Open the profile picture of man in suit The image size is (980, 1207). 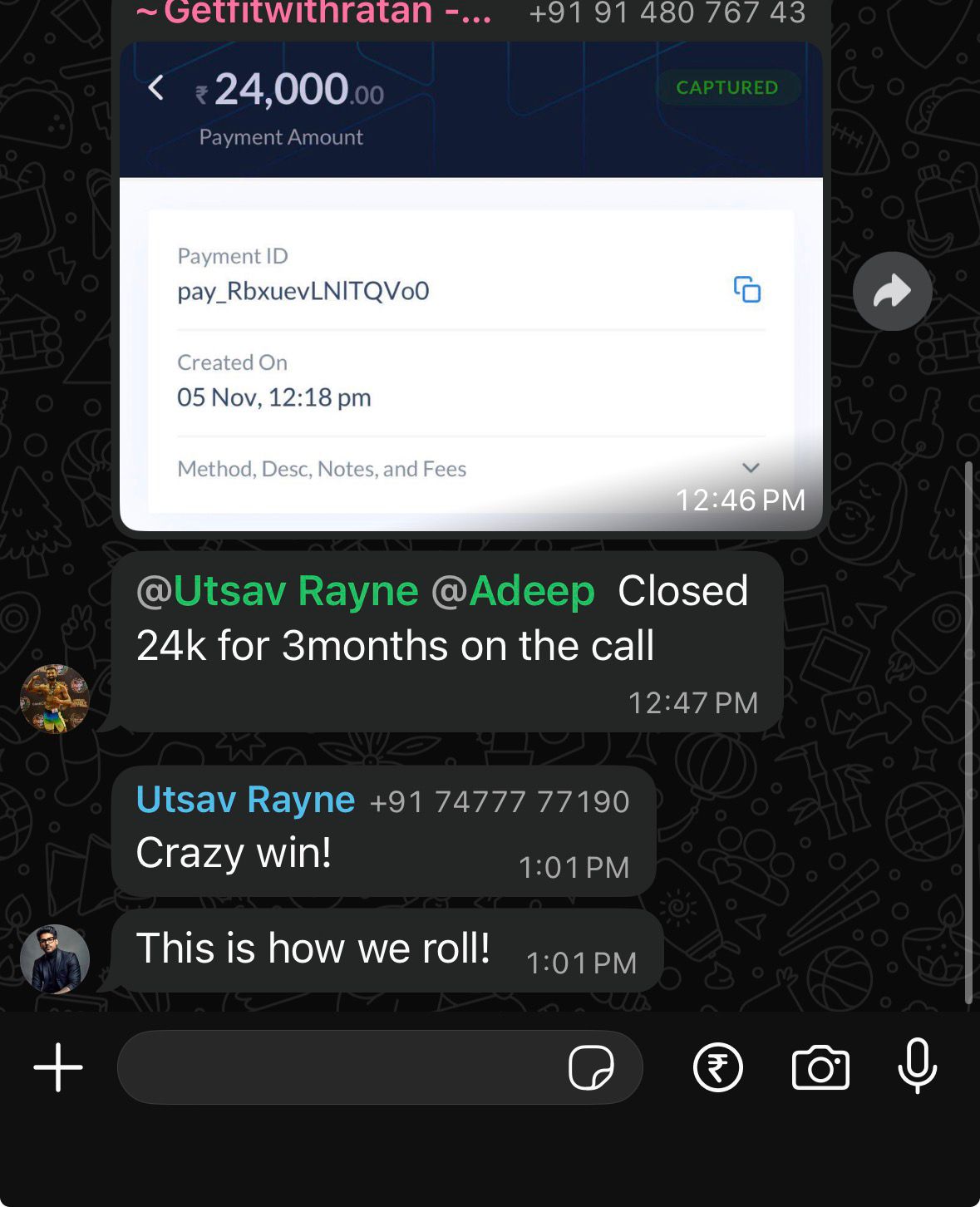55,959
